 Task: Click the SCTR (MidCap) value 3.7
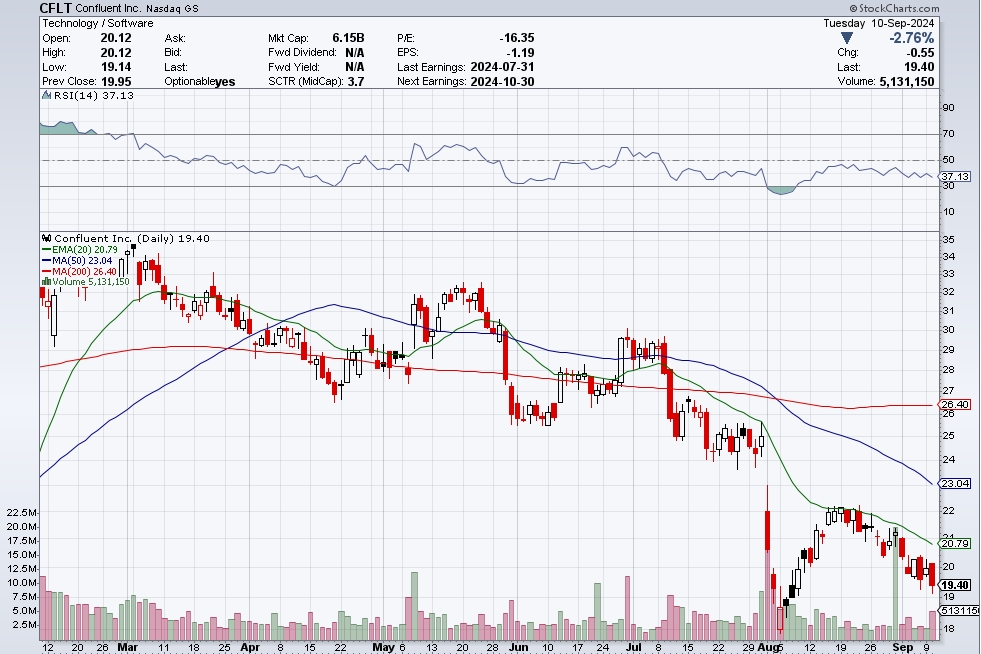355,81
